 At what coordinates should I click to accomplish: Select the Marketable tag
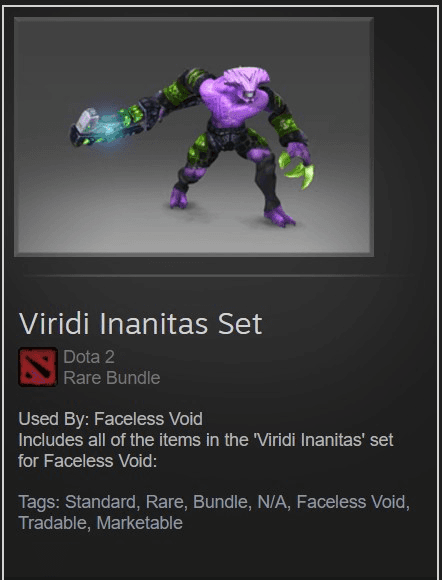(139, 523)
